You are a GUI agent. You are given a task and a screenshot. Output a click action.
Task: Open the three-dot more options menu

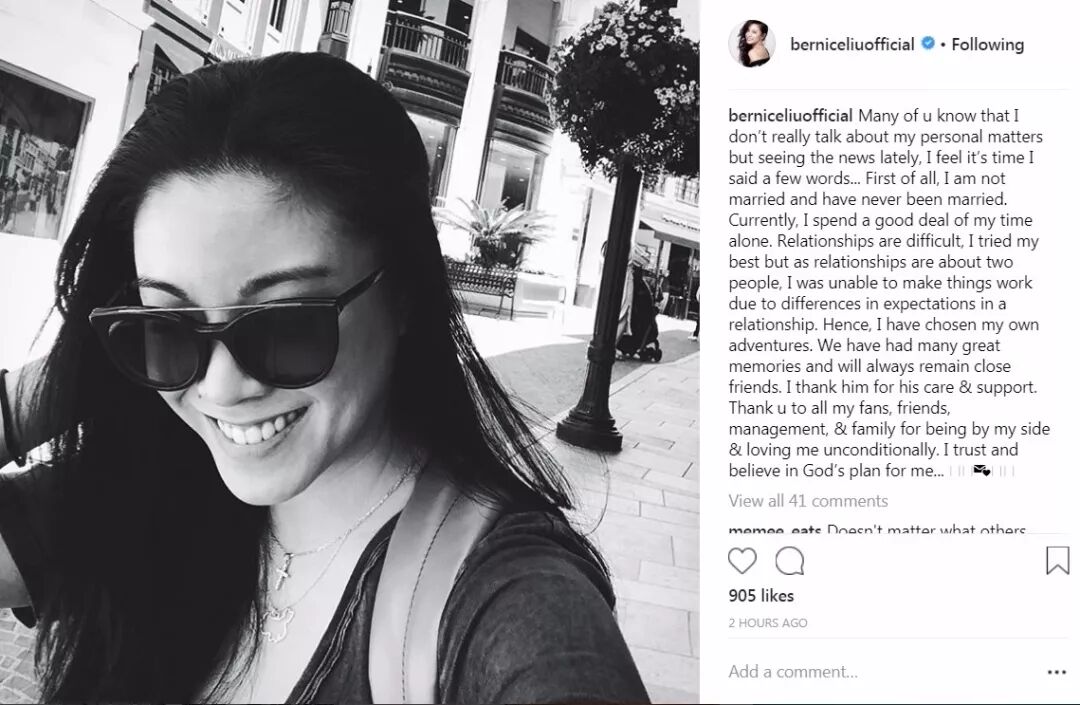coord(1057,672)
